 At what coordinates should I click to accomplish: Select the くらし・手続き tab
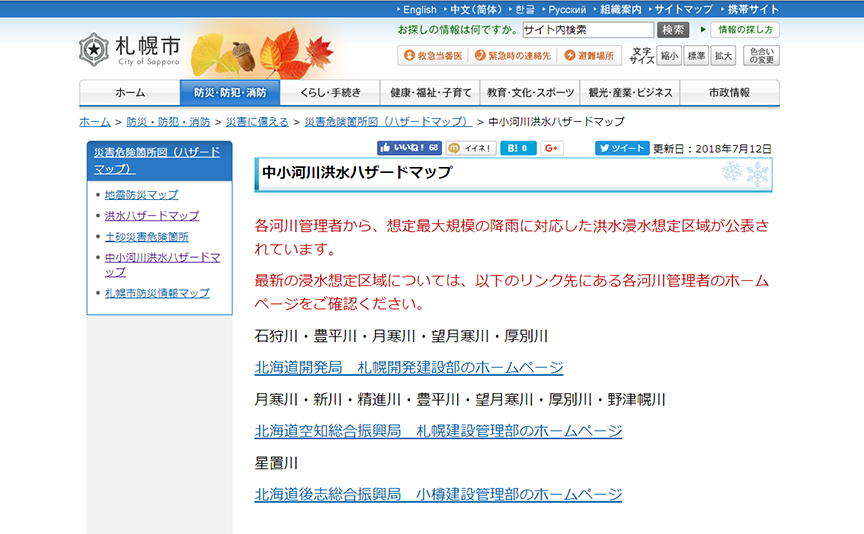pos(330,93)
